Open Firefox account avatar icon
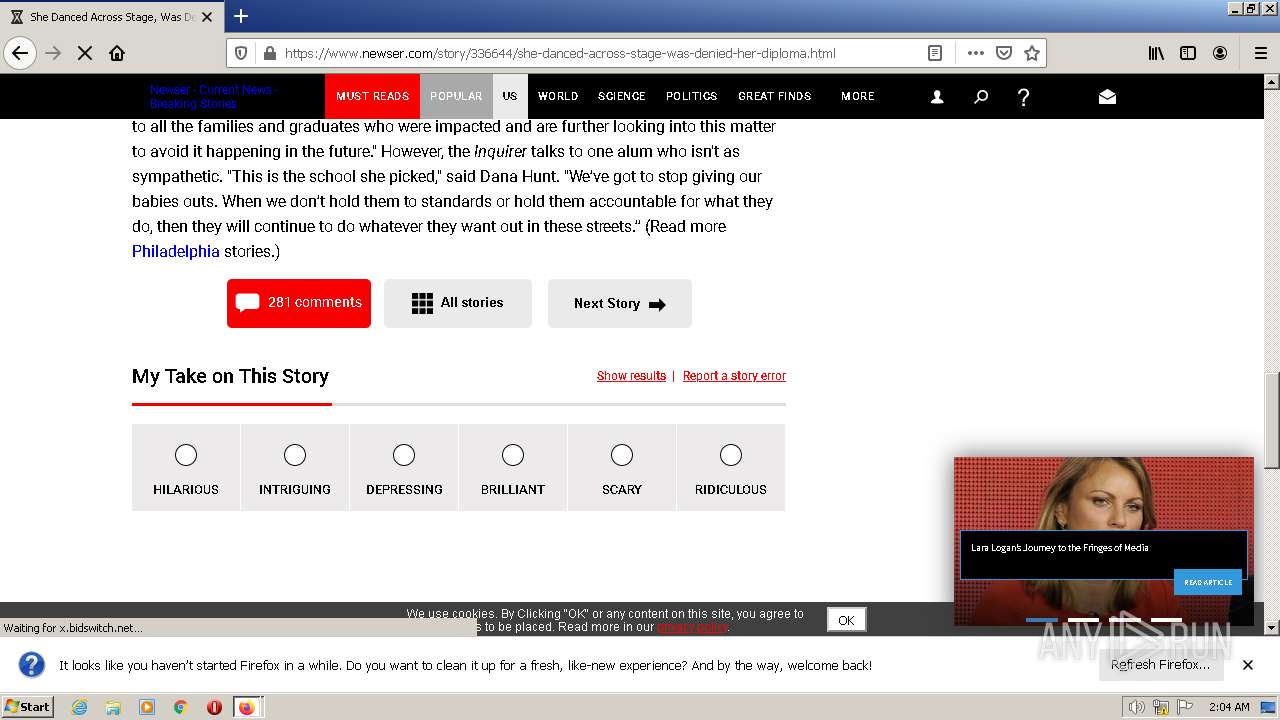Viewport: 1280px width, 720px height. click(x=1220, y=53)
